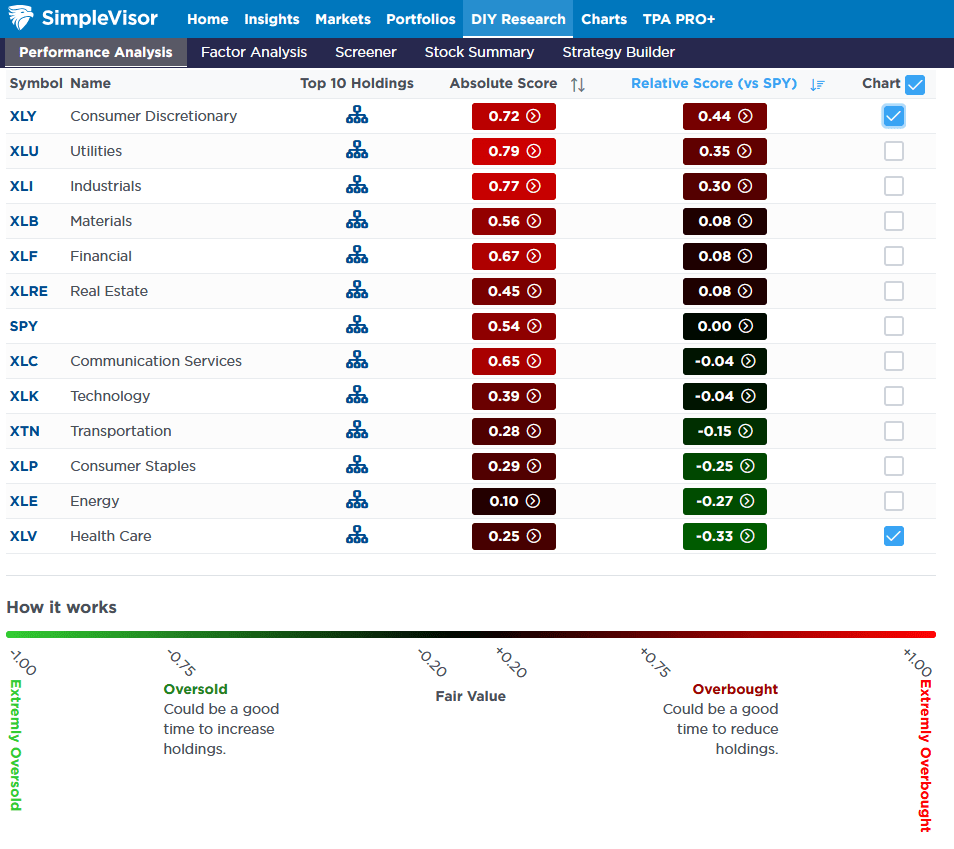Click holdings icon for Health Care XLV
Viewport: 954px width, 849px height.
[357, 536]
